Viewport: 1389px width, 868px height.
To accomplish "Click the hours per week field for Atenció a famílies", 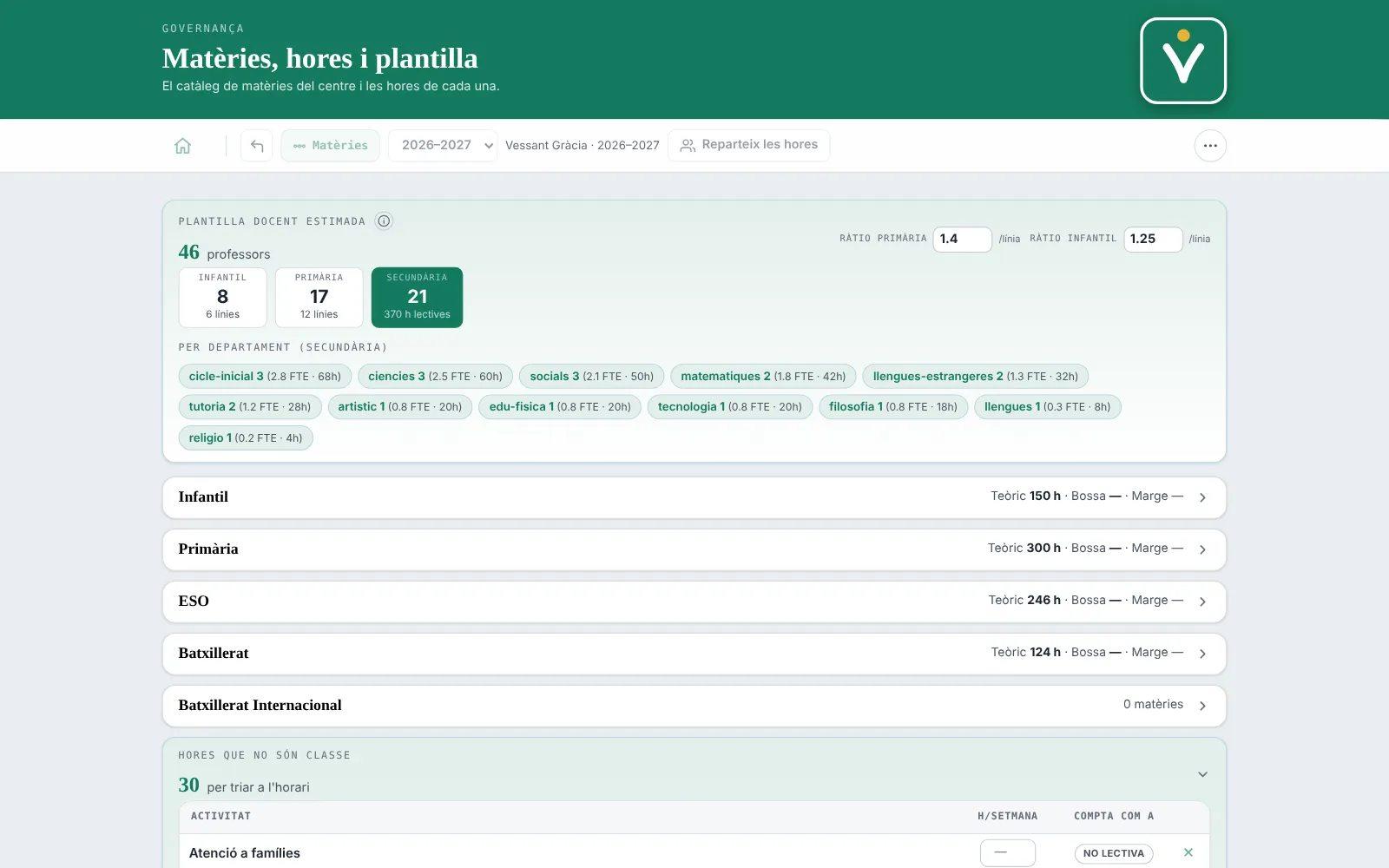I will pyautogui.click(x=1008, y=853).
